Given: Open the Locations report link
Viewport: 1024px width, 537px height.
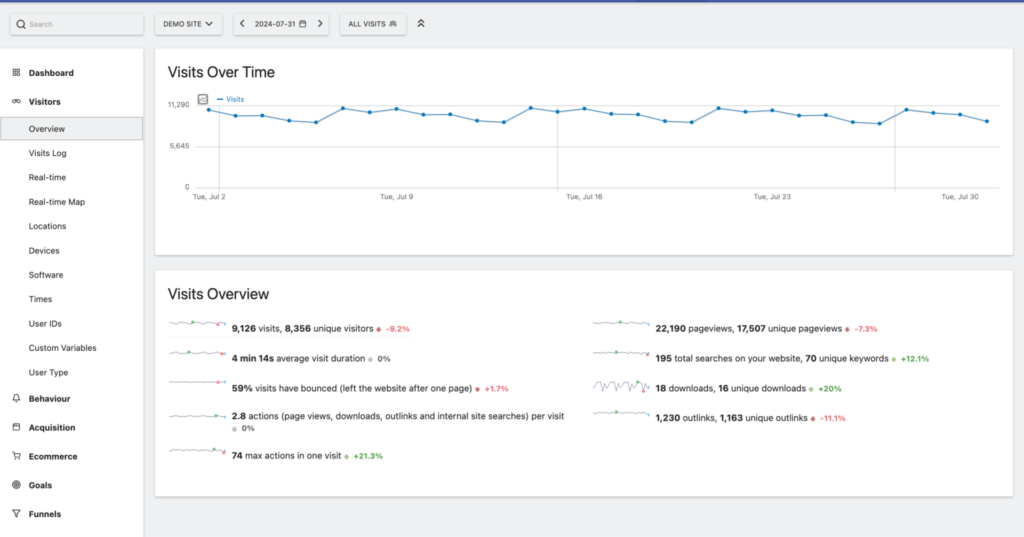Looking at the screenshot, I should click(x=48, y=226).
